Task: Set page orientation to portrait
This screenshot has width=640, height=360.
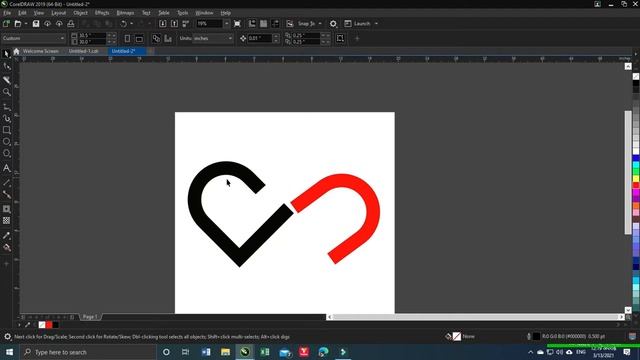Action: [x=127, y=38]
